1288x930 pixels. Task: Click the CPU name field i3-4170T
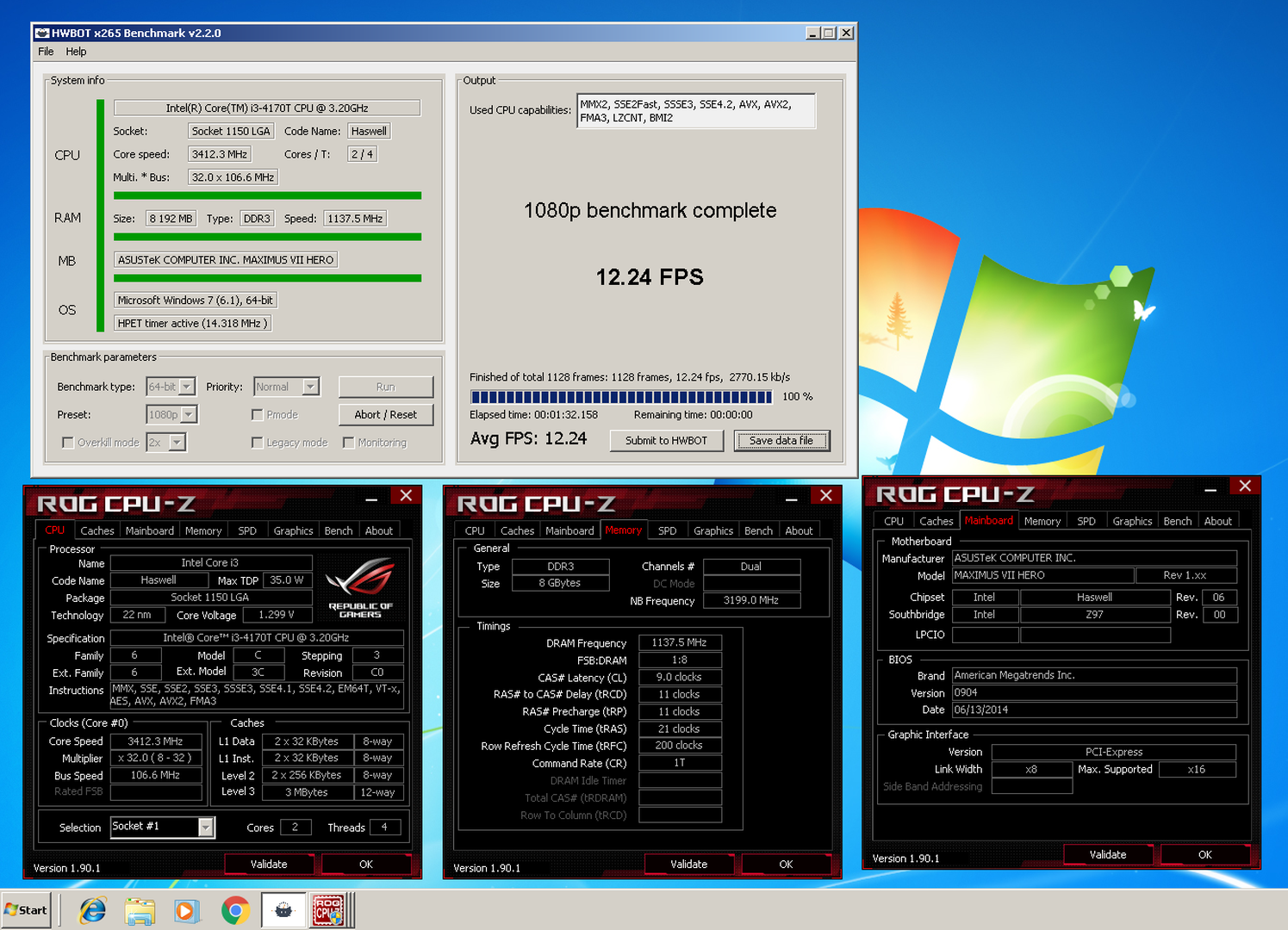coord(267,108)
